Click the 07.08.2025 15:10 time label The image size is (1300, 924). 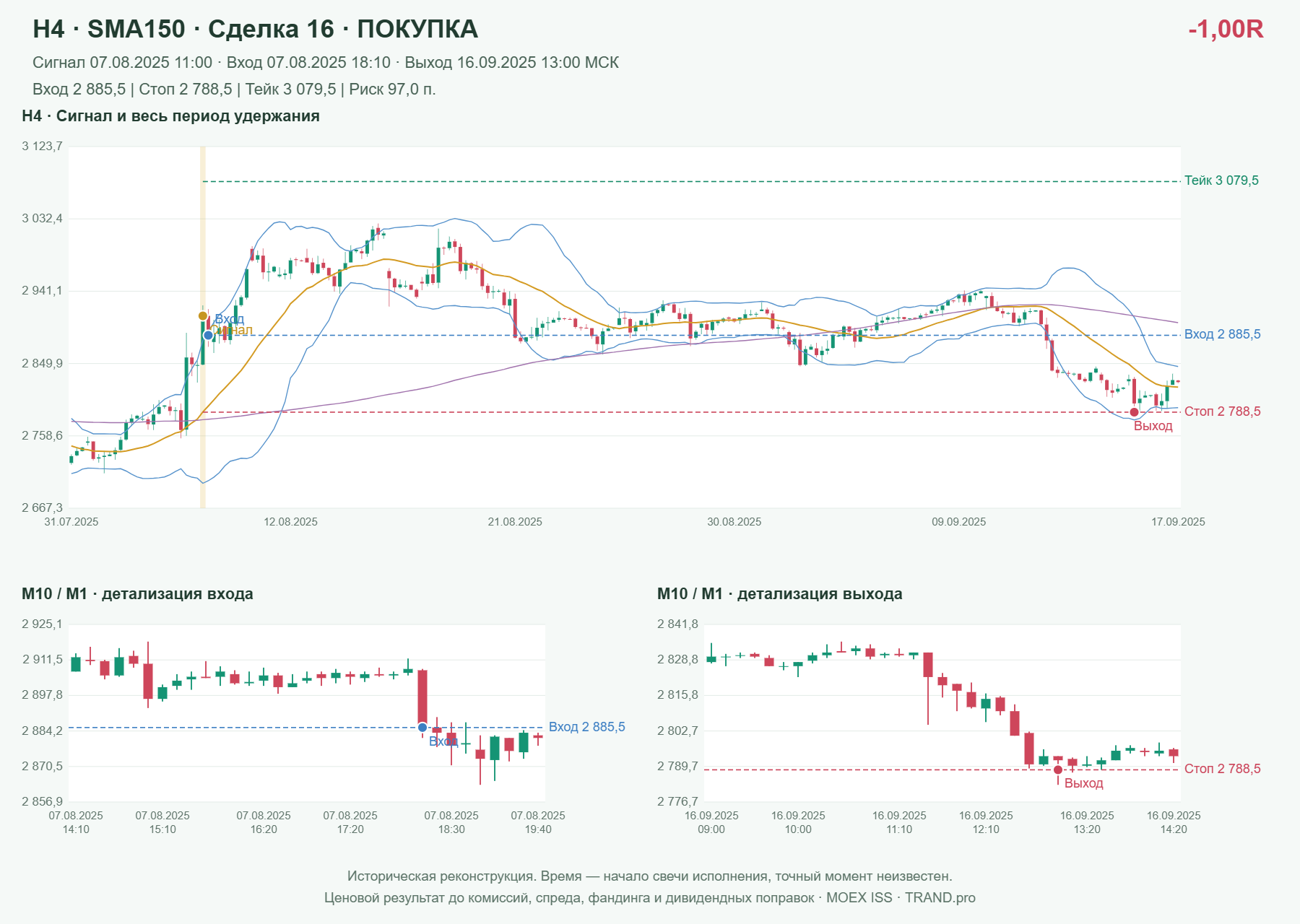tap(162, 822)
